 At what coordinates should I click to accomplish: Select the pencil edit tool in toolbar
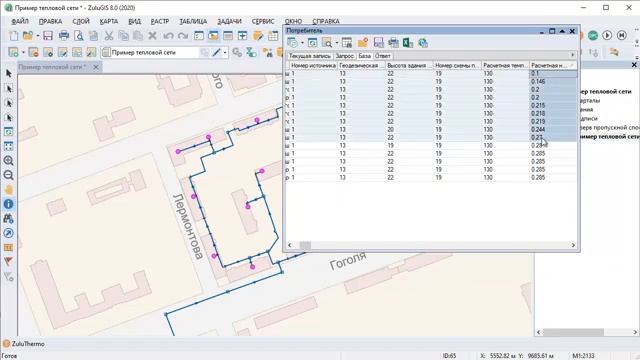[x=216, y=52]
